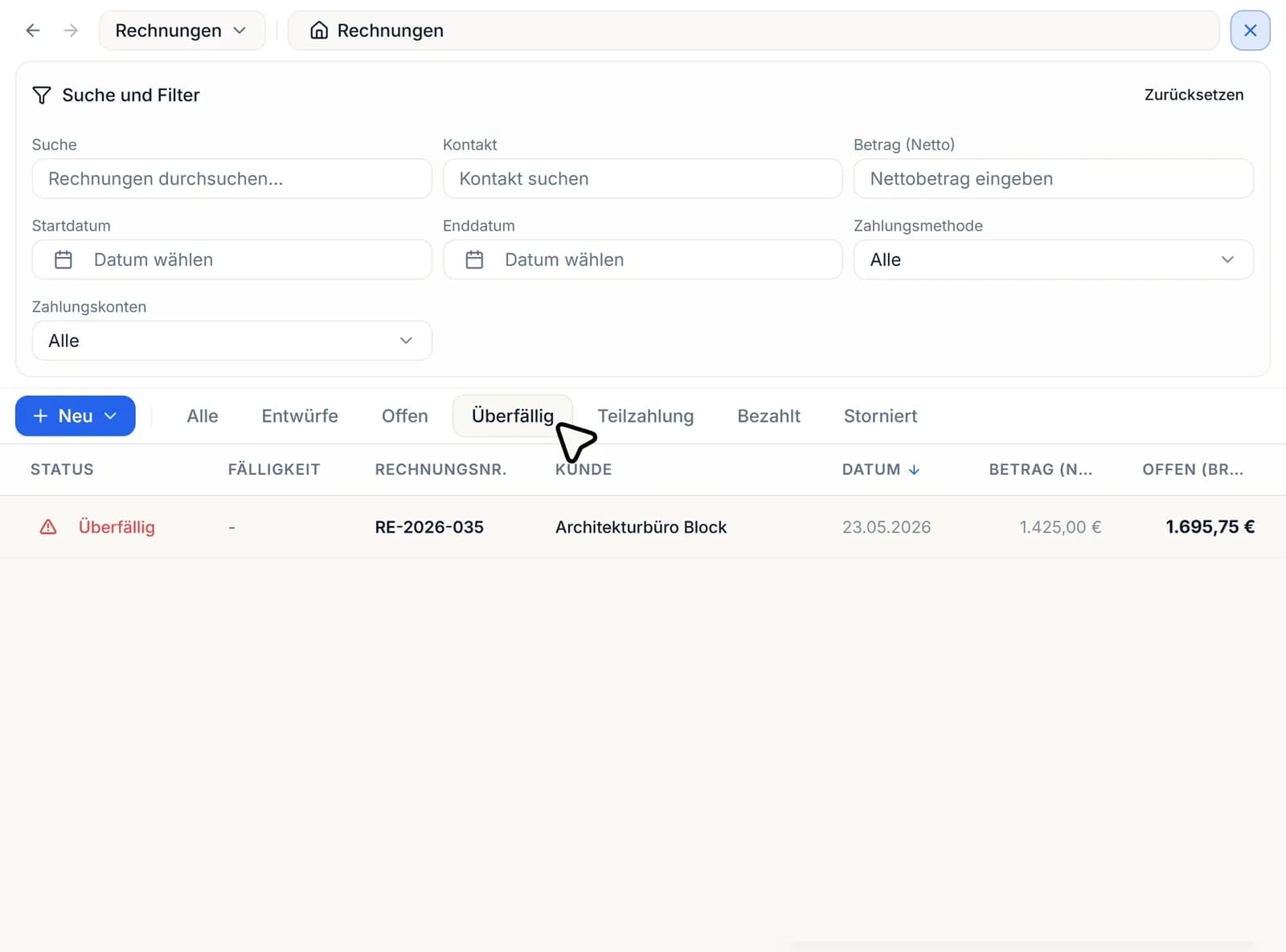Click the FÄLLIGKEIT column header
Viewport: 1286px width, 952px height.
[x=274, y=470]
